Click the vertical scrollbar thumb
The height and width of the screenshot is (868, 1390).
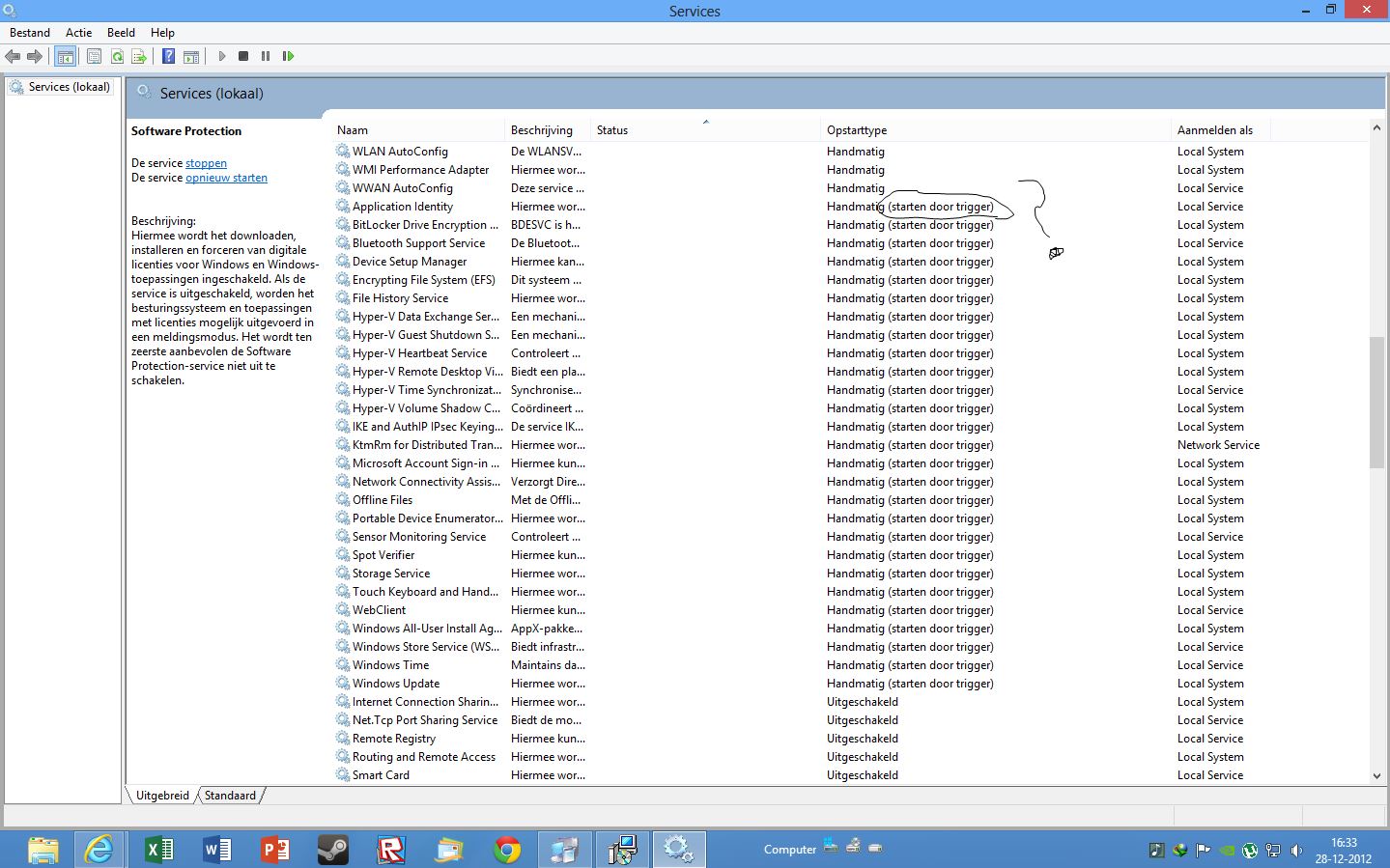[x=1376, y=404]
